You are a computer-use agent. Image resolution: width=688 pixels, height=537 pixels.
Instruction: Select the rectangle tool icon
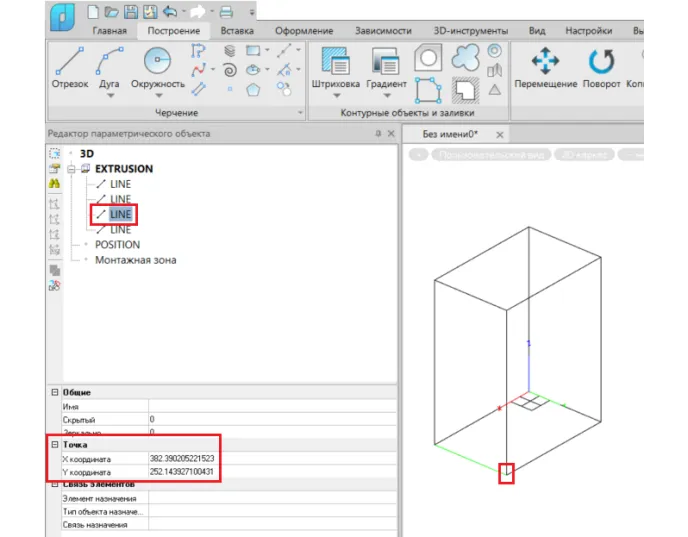(253, 50)
